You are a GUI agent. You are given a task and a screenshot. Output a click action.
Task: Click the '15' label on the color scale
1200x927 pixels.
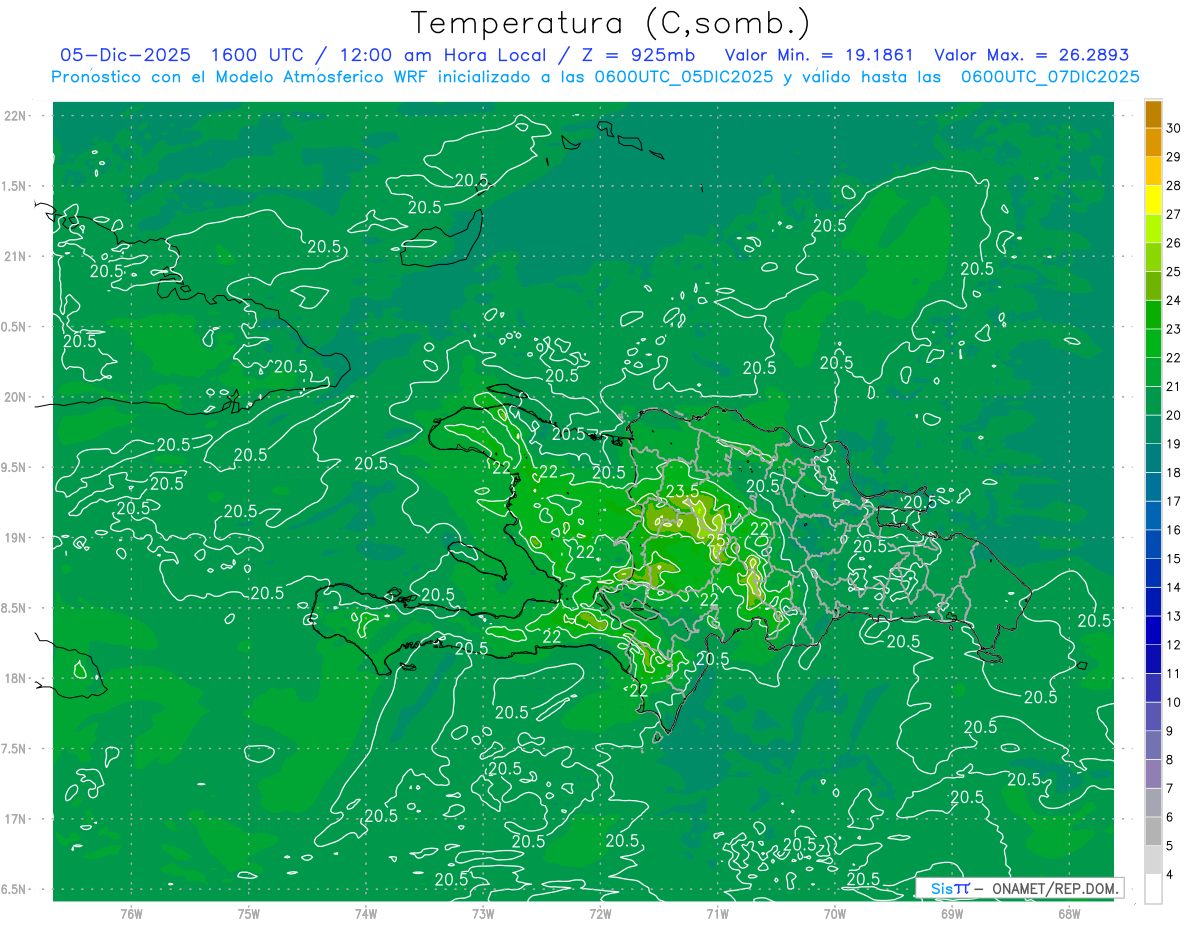1174,558
